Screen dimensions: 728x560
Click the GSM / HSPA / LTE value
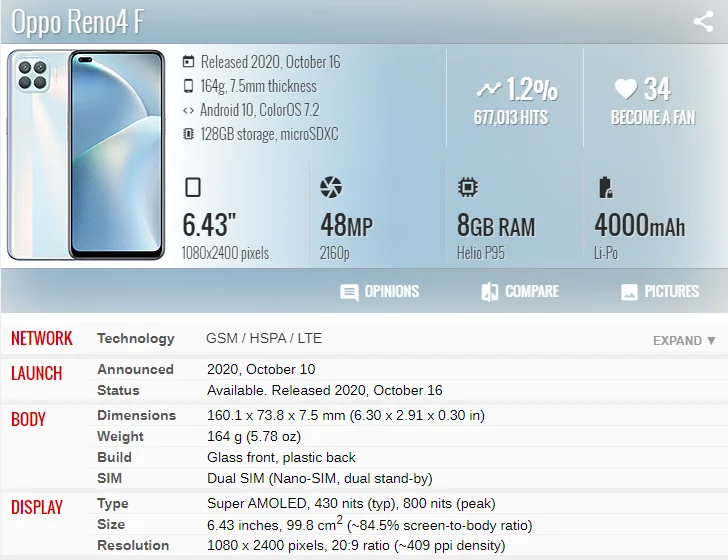(x=264, y=338)
